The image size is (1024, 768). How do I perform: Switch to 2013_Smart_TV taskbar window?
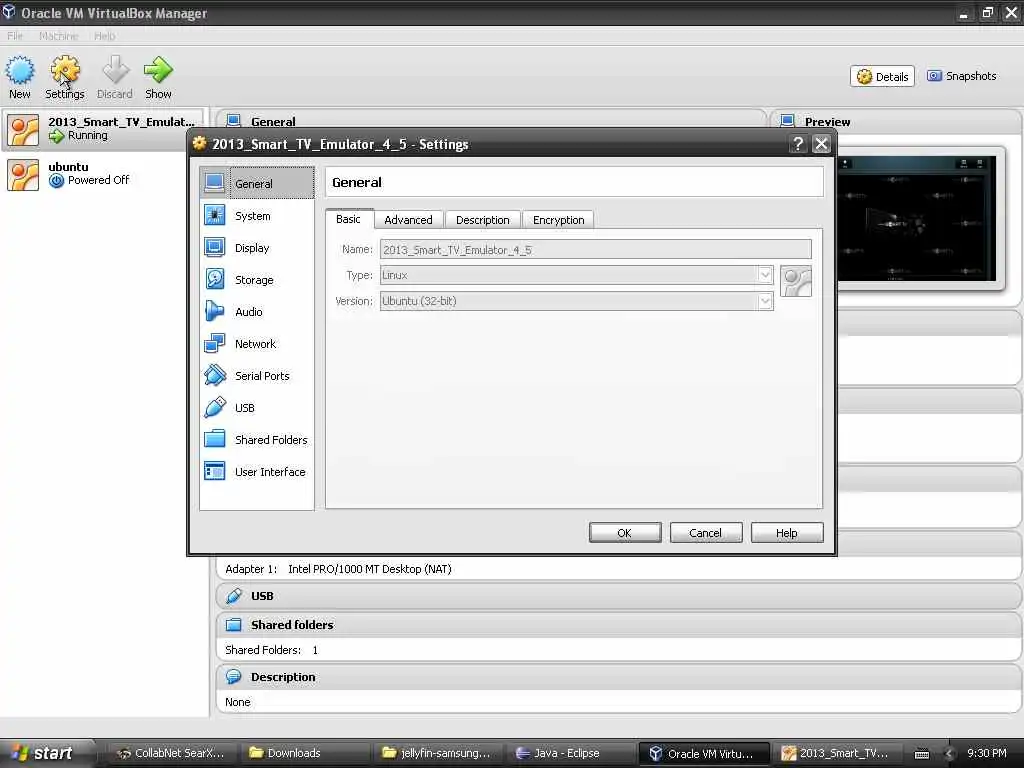coord(837,753)
